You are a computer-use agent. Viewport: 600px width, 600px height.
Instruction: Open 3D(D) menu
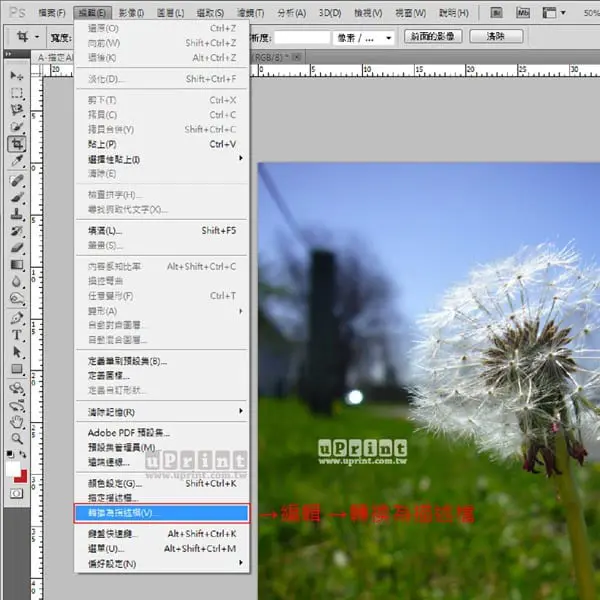tap(330, 13)
